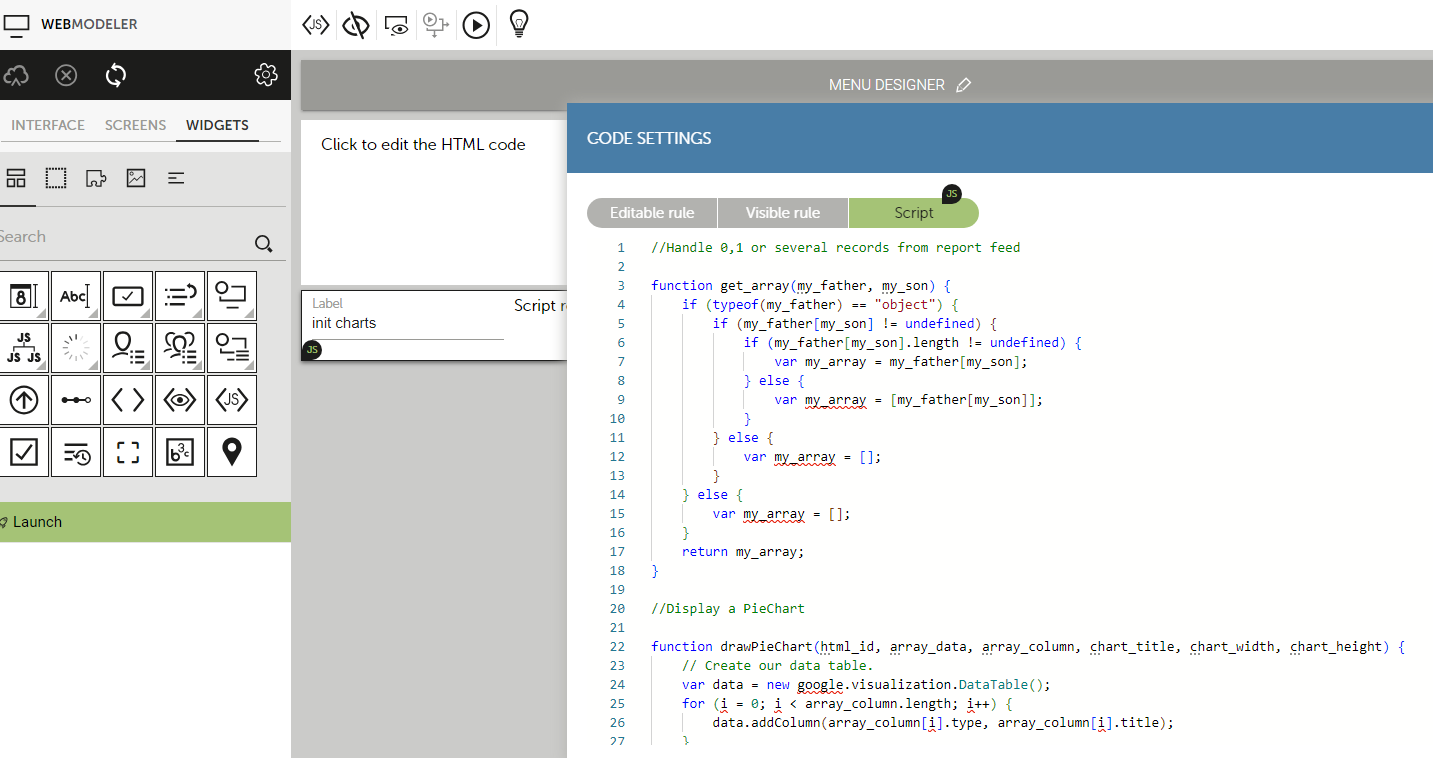
Task: Toggle the crossed-out eye visibility icon
Action: click(356, 25)
